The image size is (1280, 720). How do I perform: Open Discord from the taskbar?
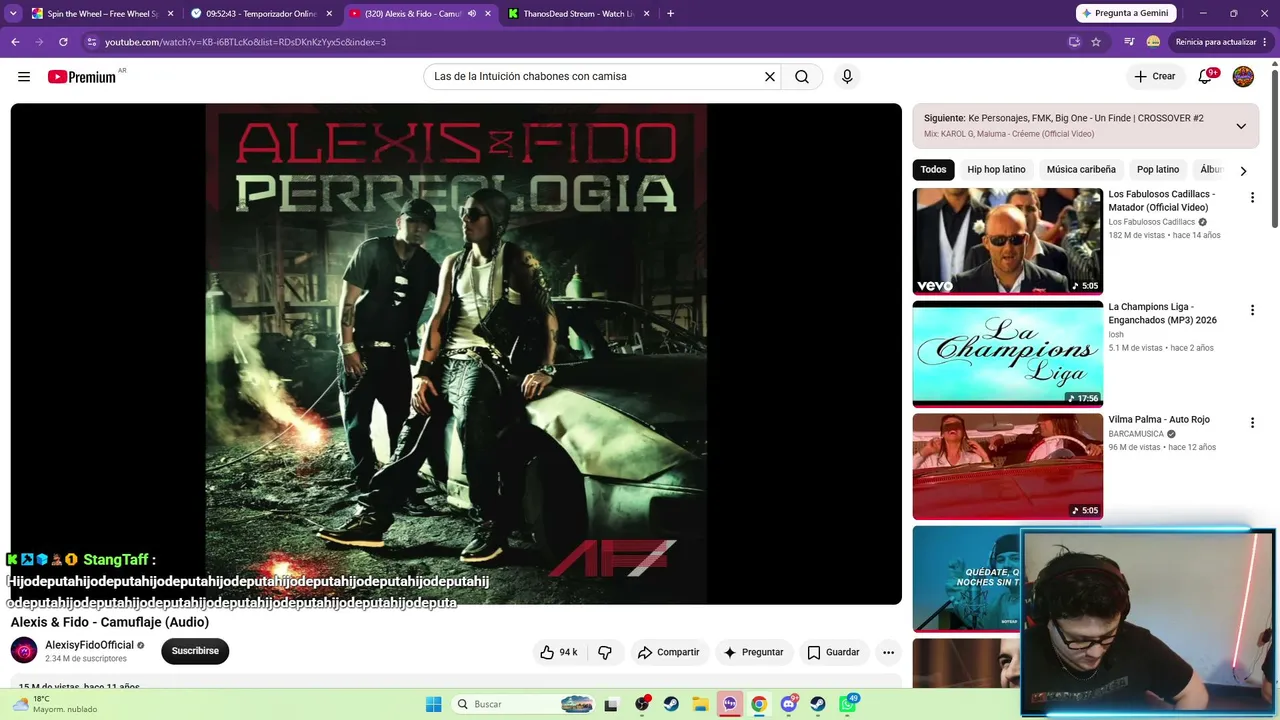[789, 704]
